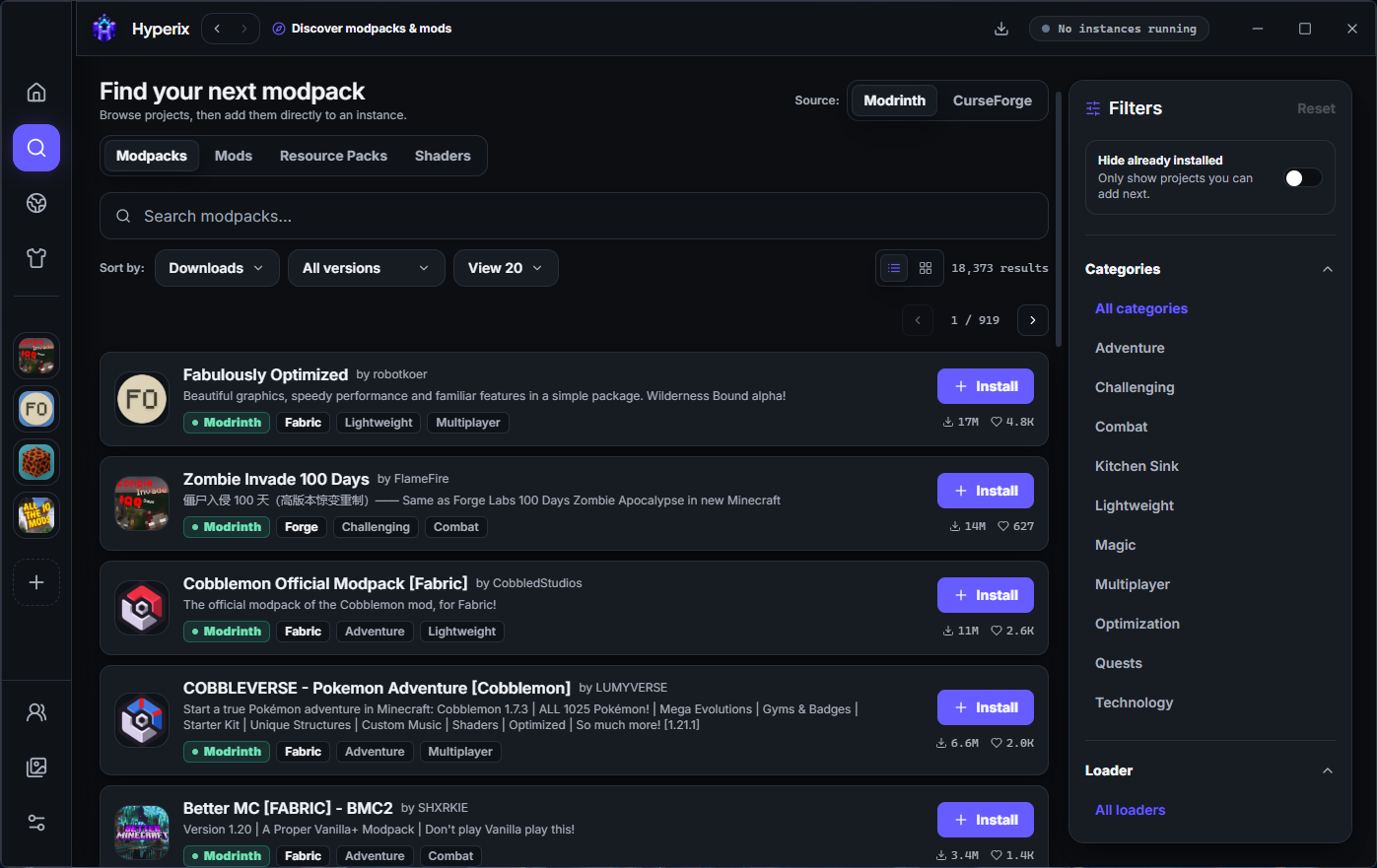Click the No instances running indicator
The width and height of the screenshot is (1377, 868).
[x=1119, y=29]
